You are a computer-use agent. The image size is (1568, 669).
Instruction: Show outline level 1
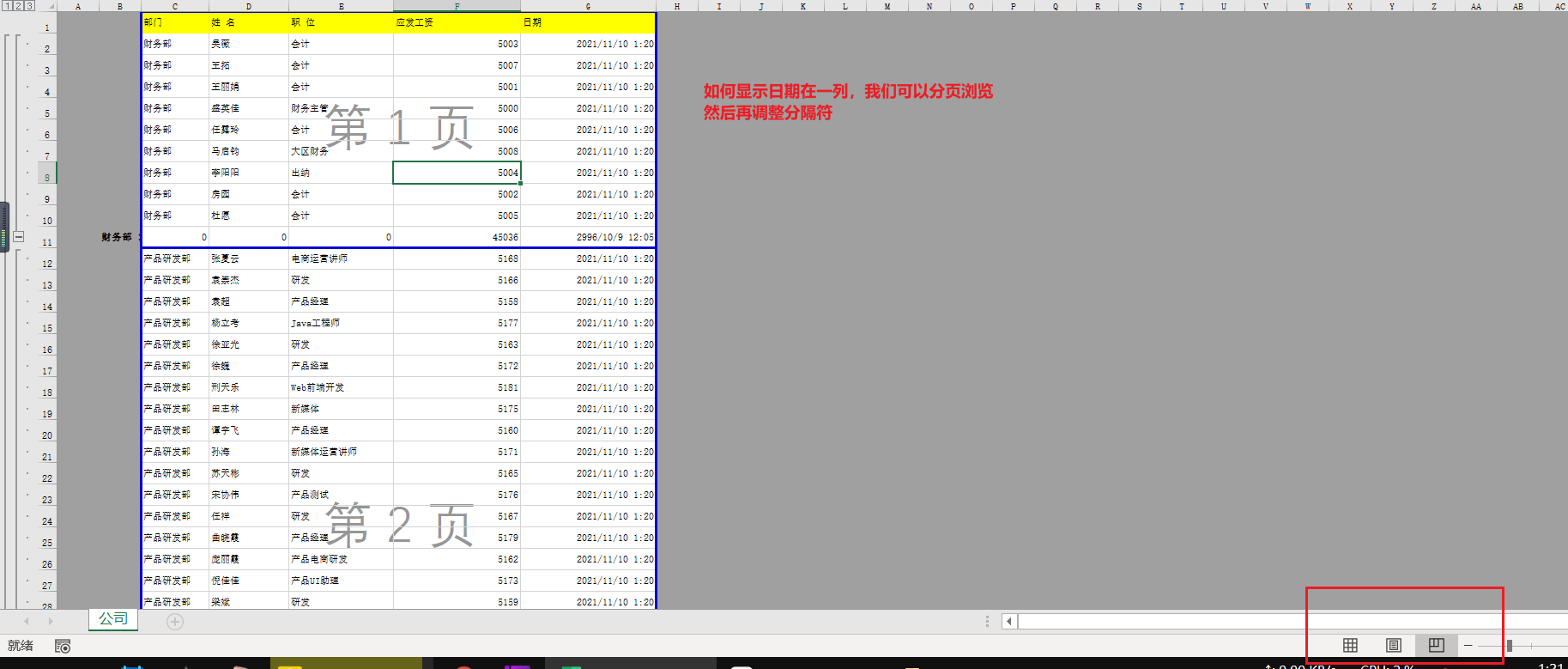coord(7,6)
